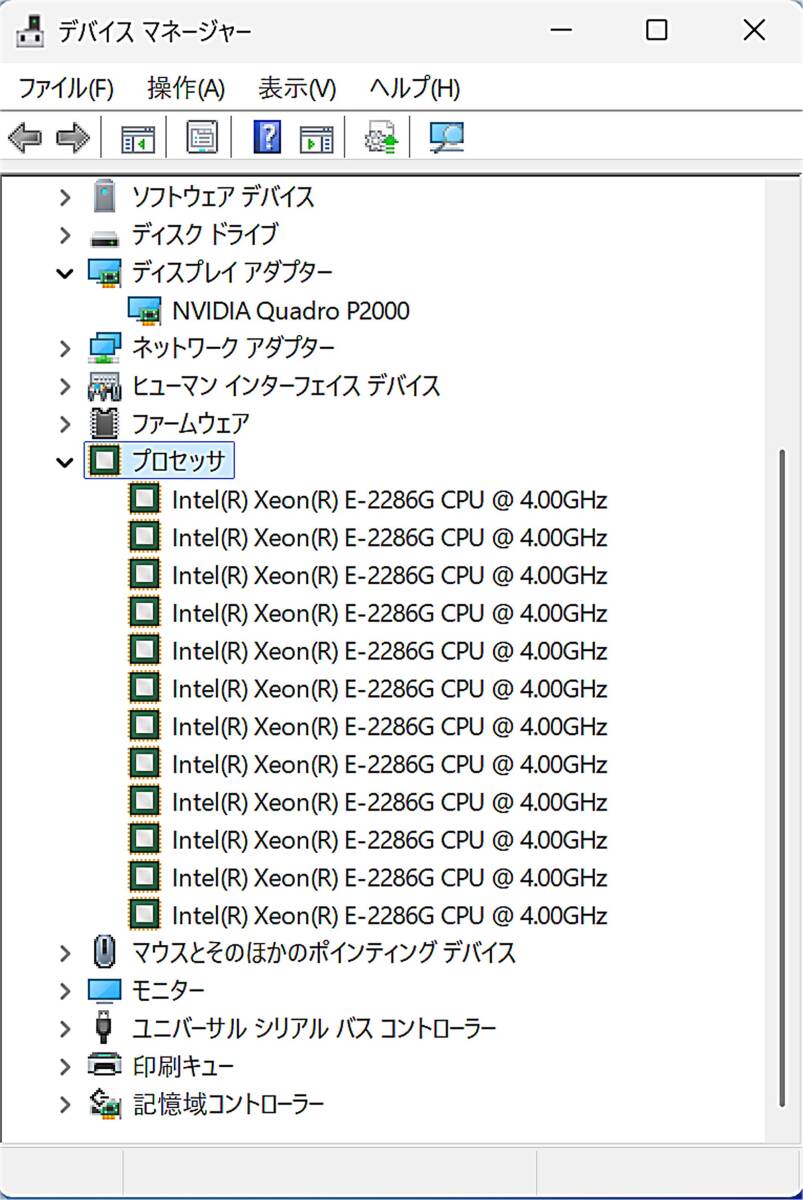
Task: Expand the ディスク ドライブ node
Action: point(65,235)
